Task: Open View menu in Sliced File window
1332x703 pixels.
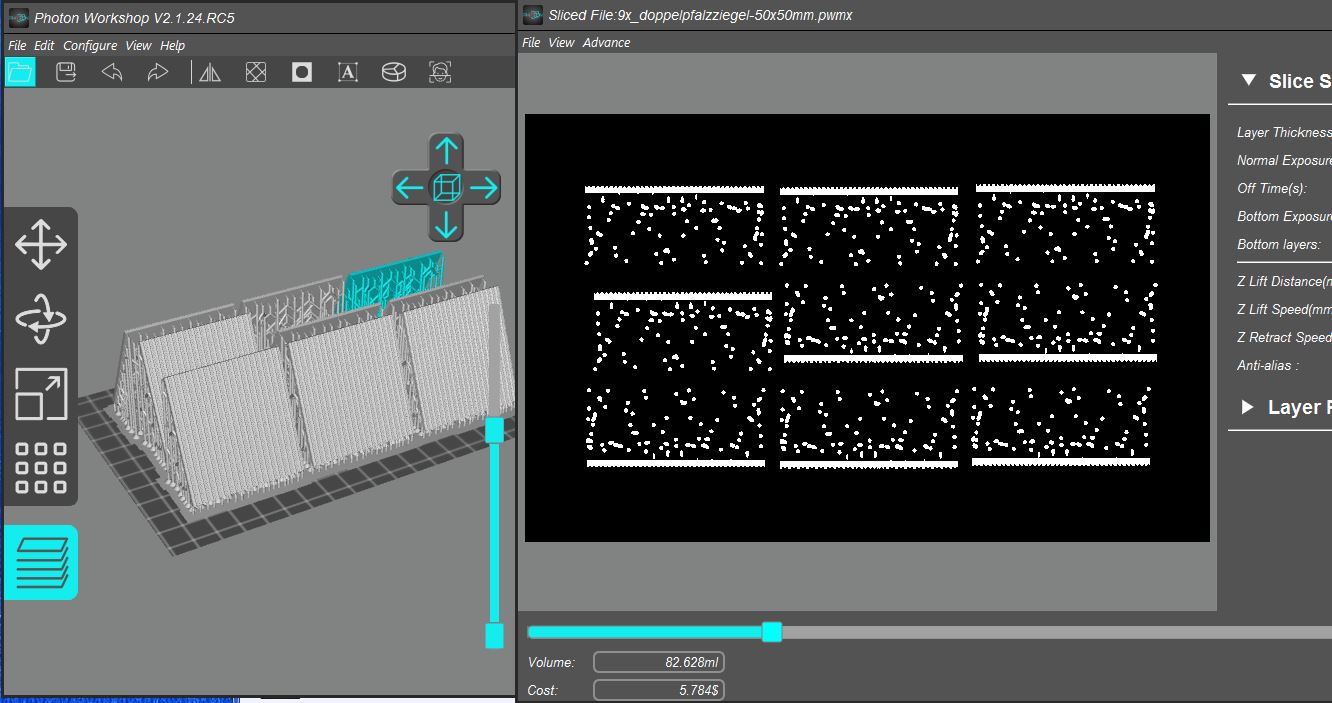Action: [x=562, y=42]
